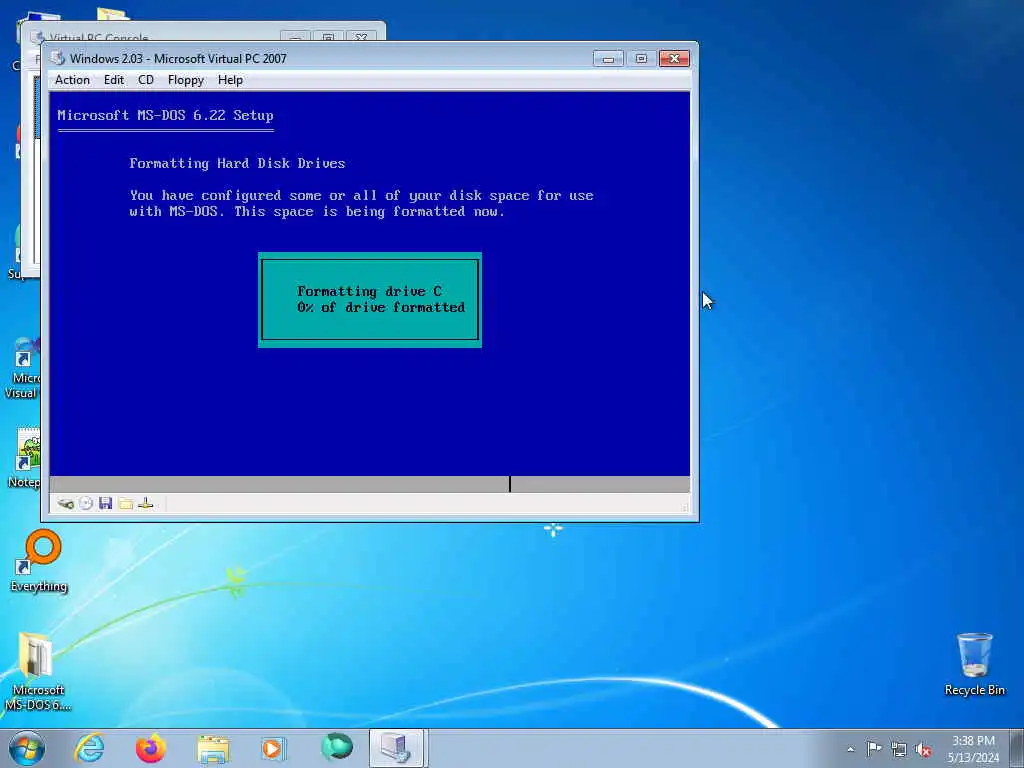The height and width of the screenshot is (768, 1024).
Task: Click the Show desktop button
Action: pos(1017,748)
